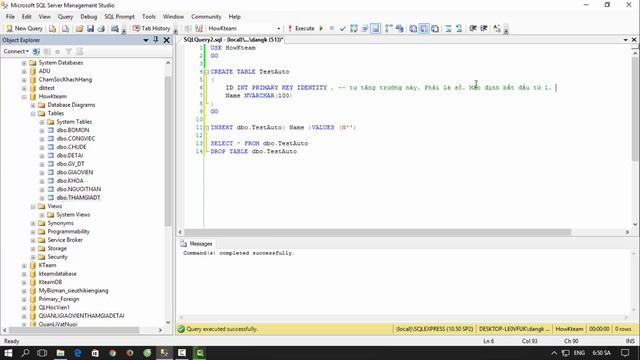Image resolution: width=640 pixels, height=360 pixels.
Task: Open the Query Options icon
Action: pyautogui.click(x=364, y=28)
